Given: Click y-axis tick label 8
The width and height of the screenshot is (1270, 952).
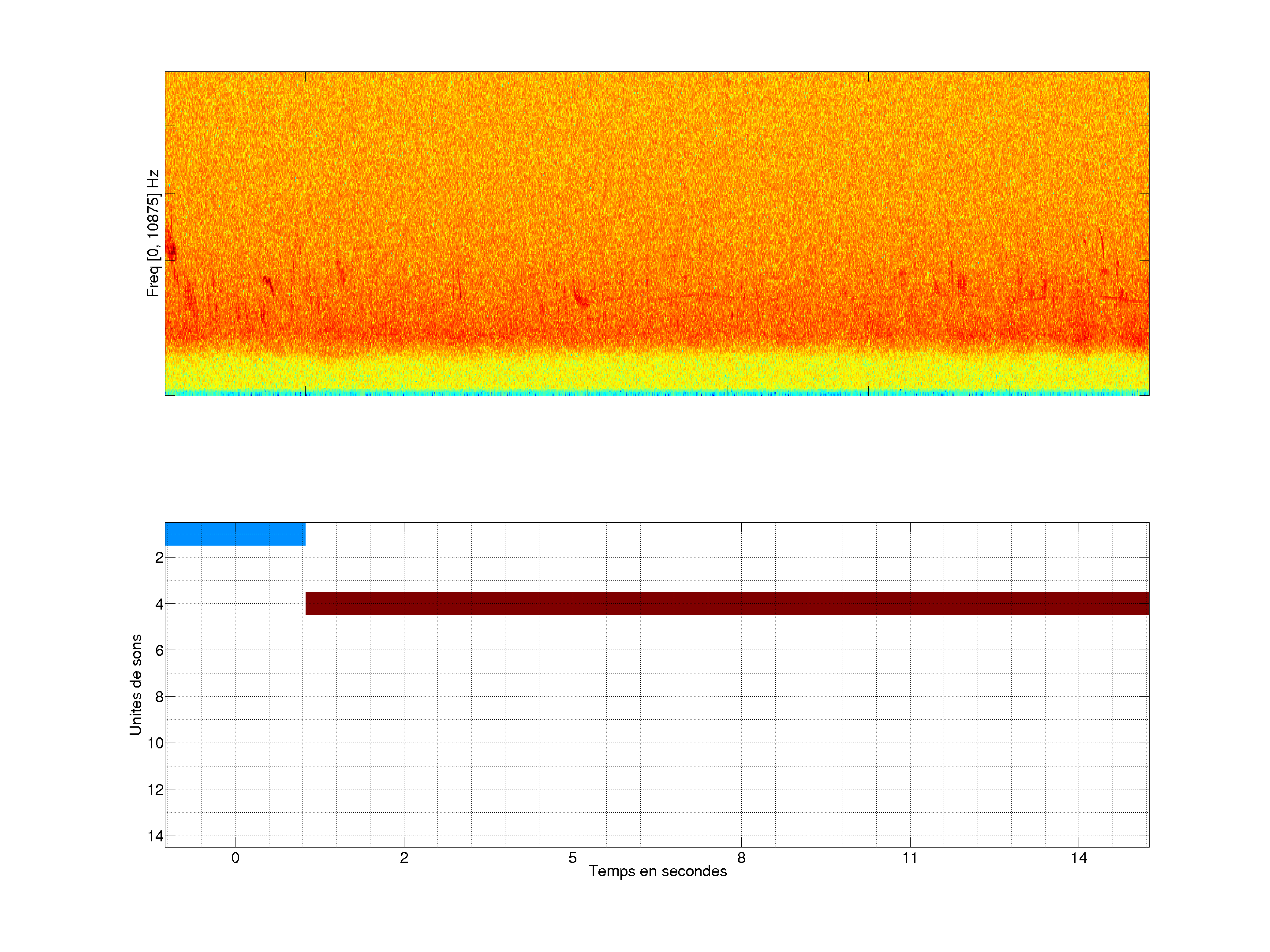Looking at the screenshot, I should coord(159,697).
